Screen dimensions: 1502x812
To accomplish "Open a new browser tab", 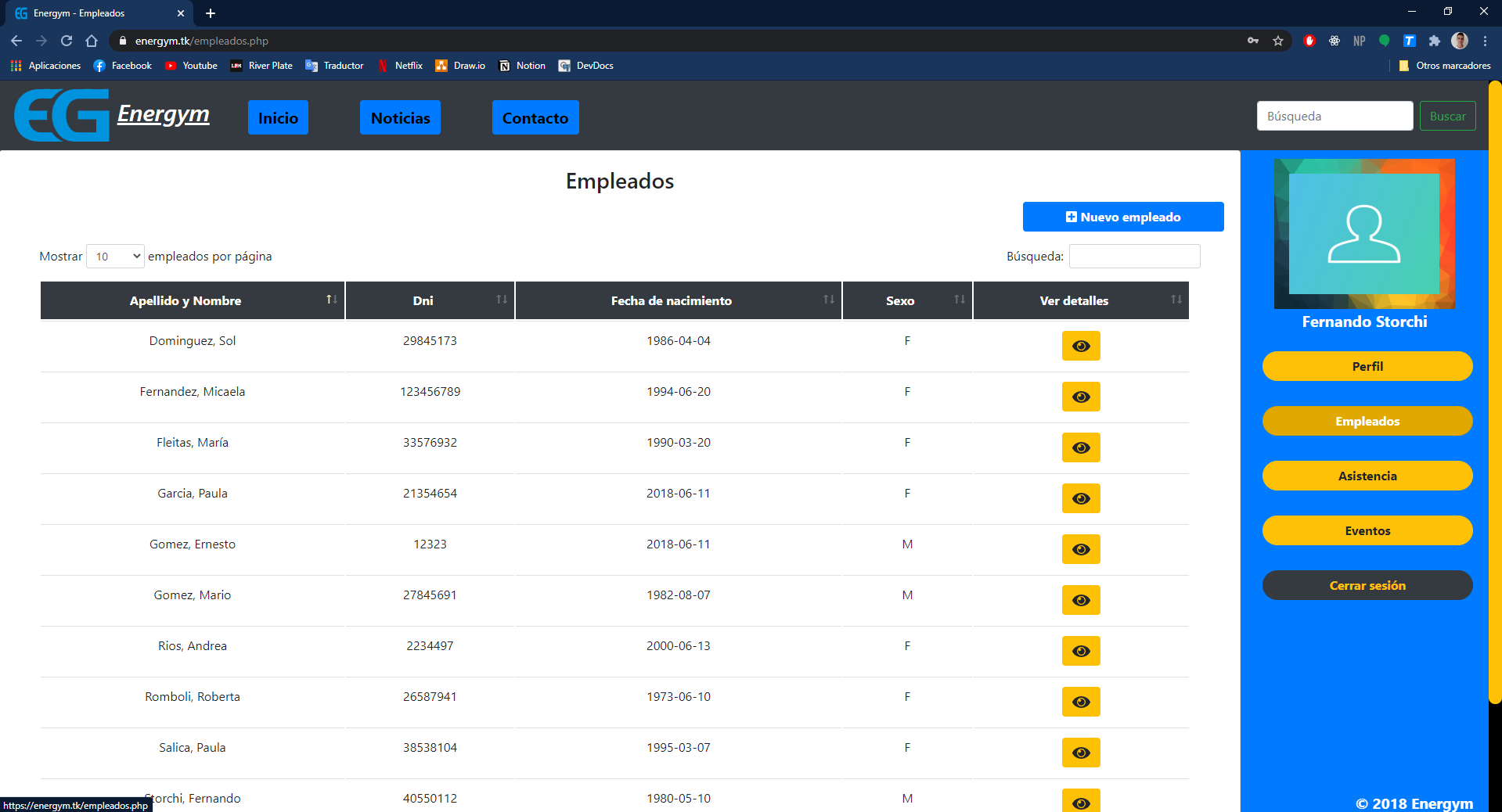I will [x=211, y=13].
